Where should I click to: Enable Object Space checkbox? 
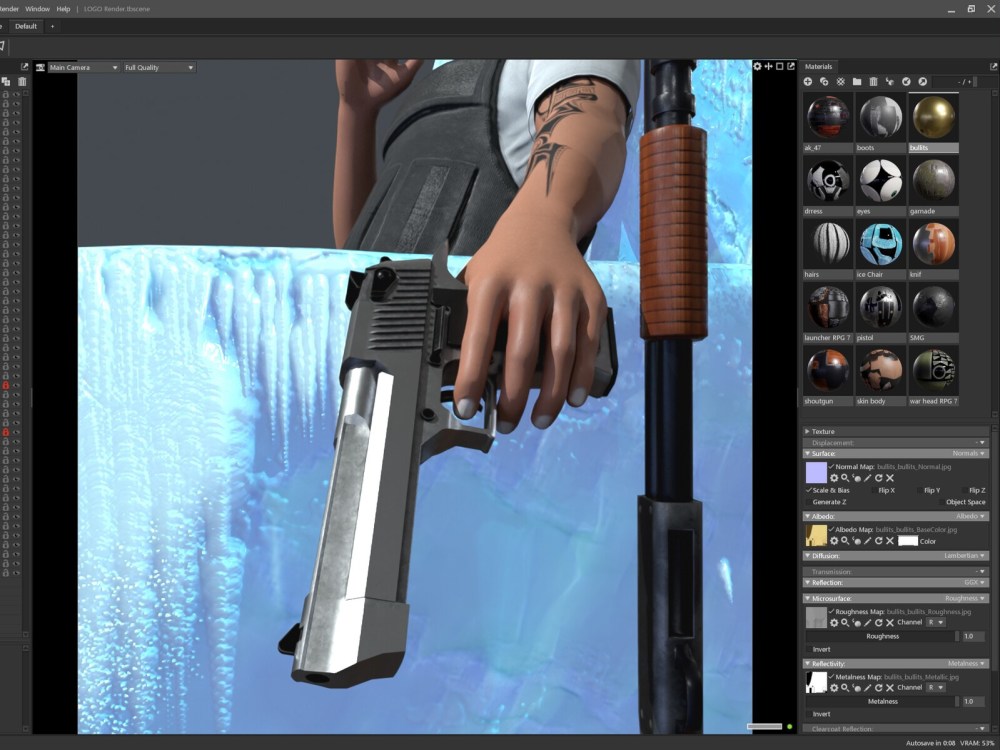(x=942, y=502)
